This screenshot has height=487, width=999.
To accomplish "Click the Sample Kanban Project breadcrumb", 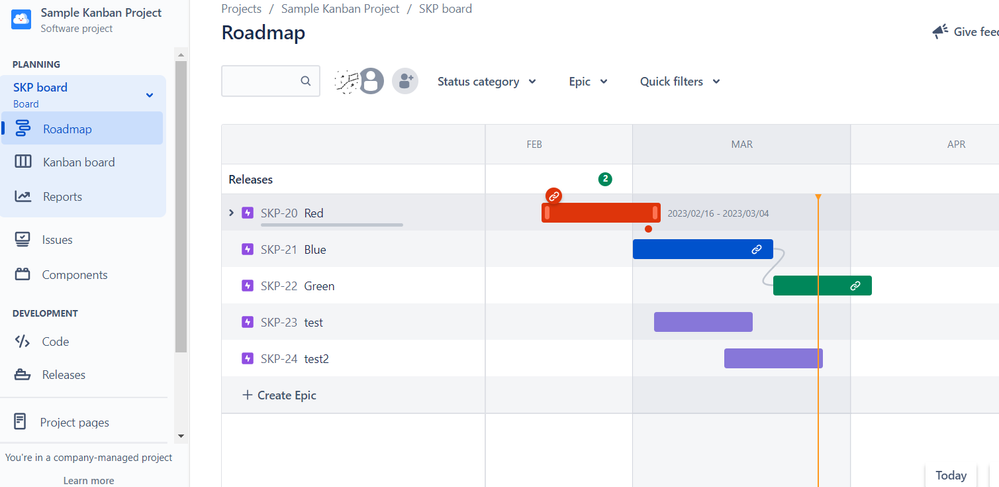I will click(x=340, y=9).
